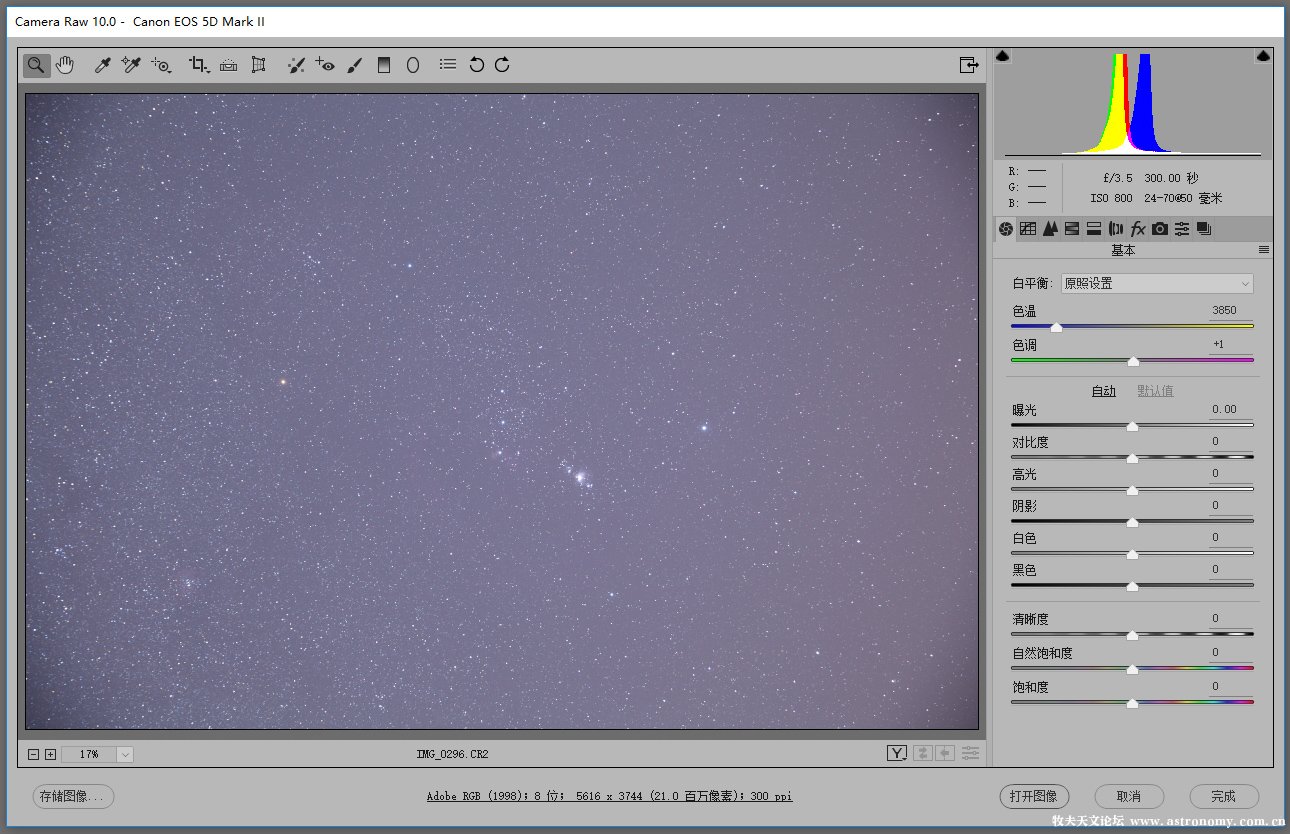Click the 打开图像 open image button
The width and height of the screenshot is (1290, 834).
point(1034,796)
